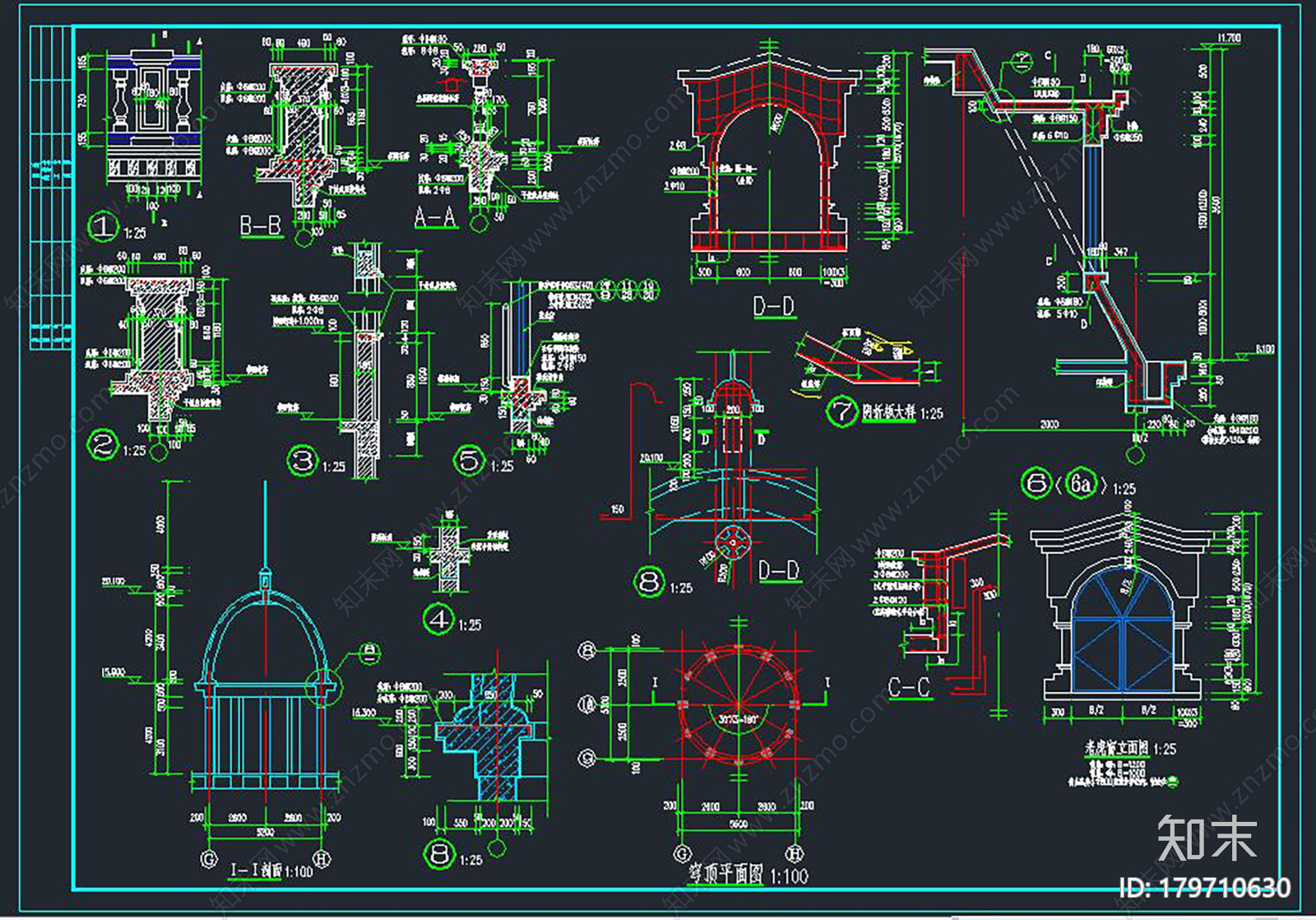Click the I-I 剖面 1:100 title text
The height and width of the screenshot is (920, 1316).
[271, 870]
